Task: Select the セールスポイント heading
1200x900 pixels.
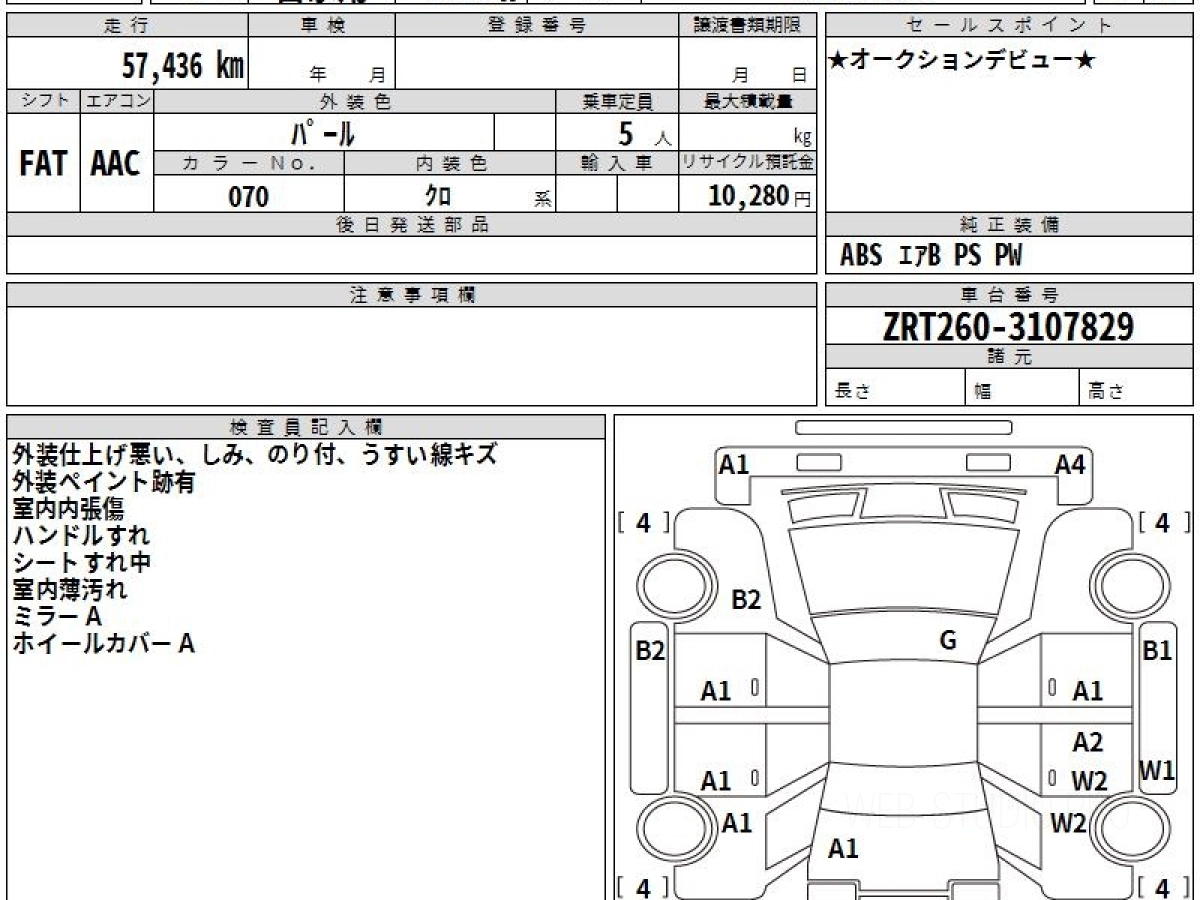Action: tap(1010, 26)
